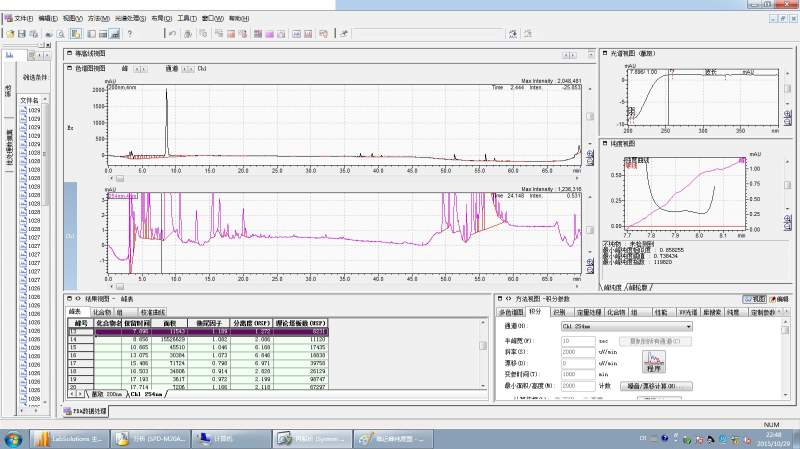Switch method view to 视图 mode
This screenshot has width=800, height=449.
point(753,298)
